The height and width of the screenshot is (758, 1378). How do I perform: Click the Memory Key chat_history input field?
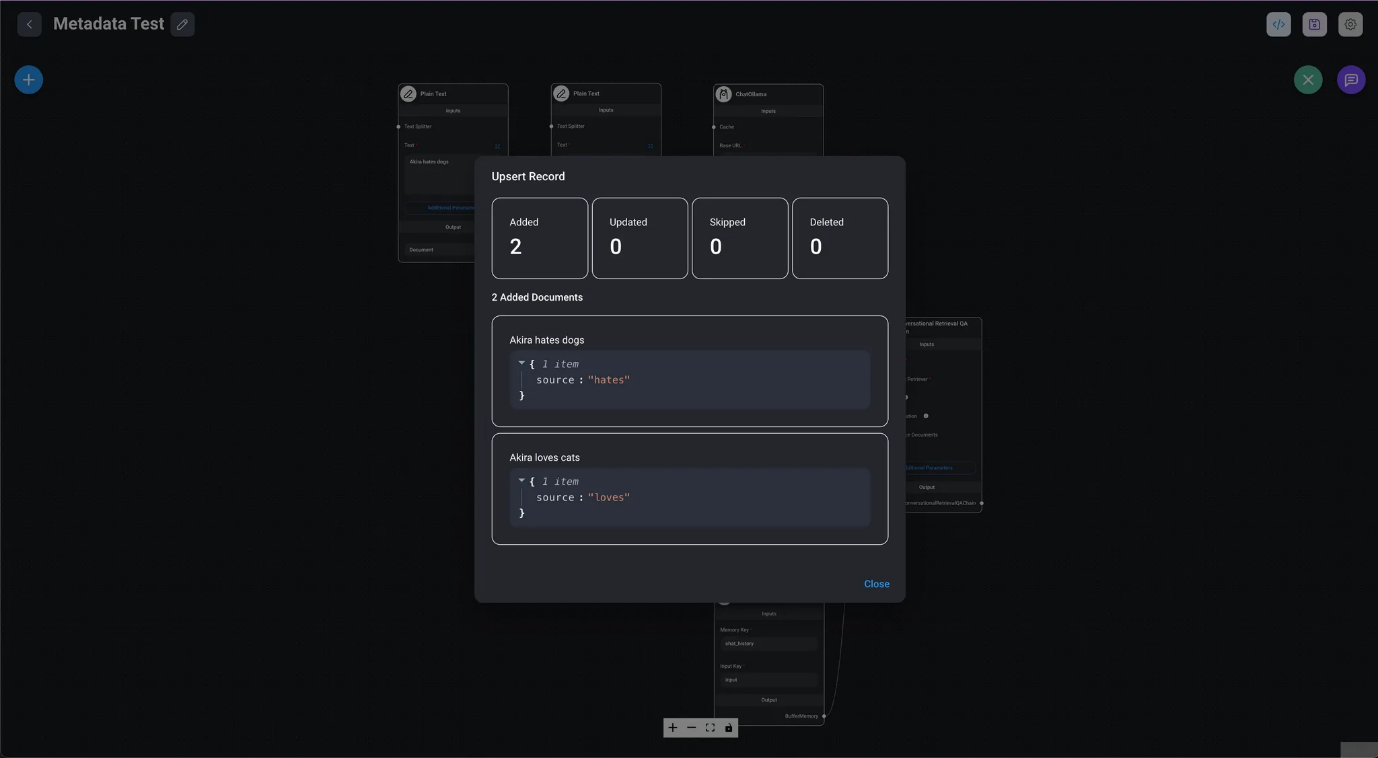click(x=768, y=644)
